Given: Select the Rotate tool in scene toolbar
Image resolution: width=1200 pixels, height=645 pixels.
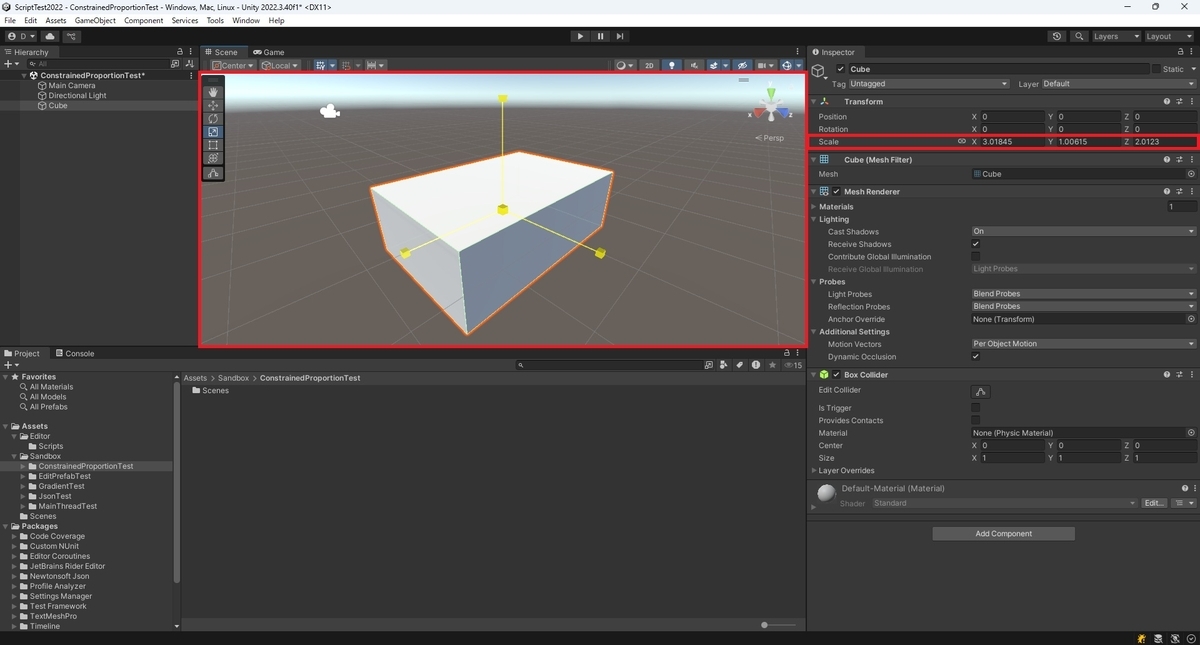Looking at the screenshot, I should tap(213, 118).
